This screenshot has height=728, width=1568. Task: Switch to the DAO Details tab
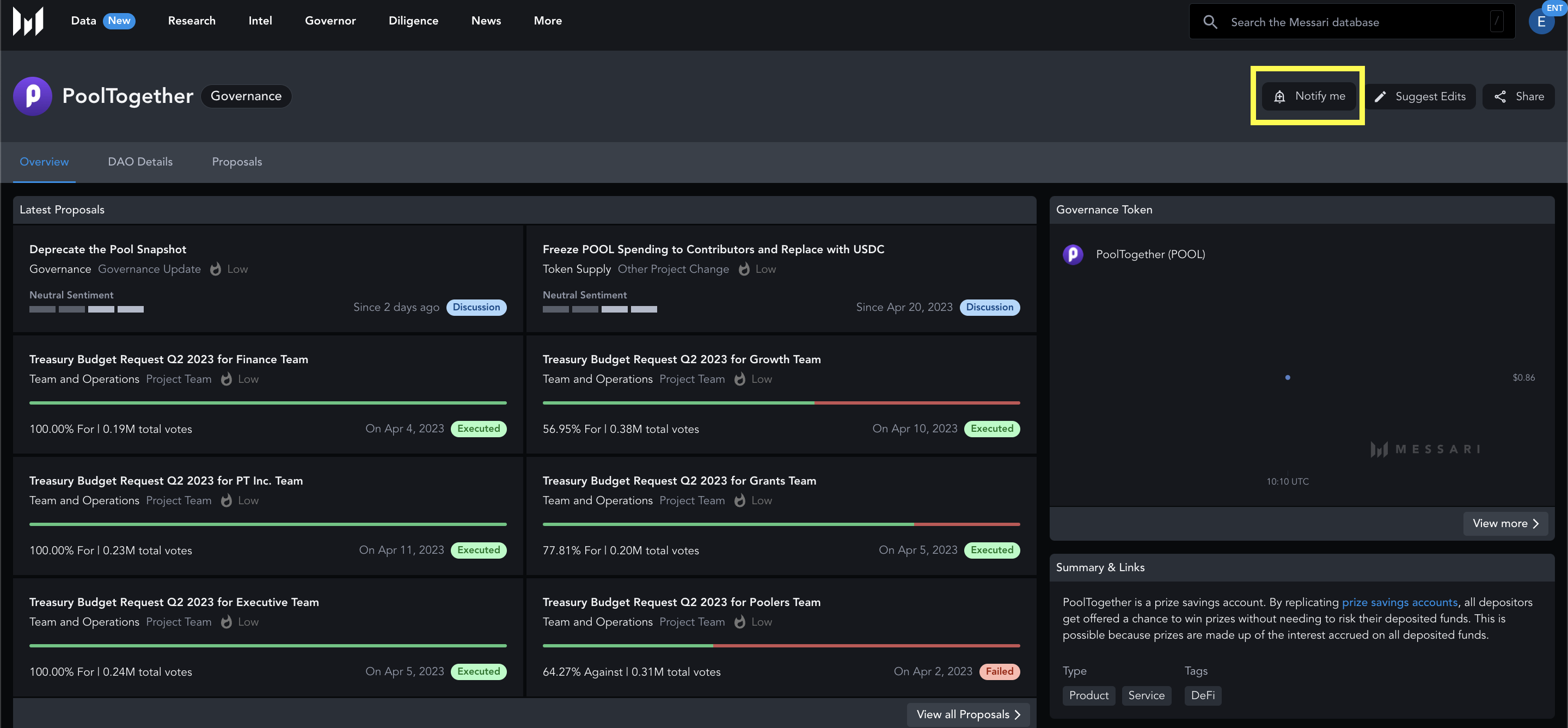pos(140,162)
